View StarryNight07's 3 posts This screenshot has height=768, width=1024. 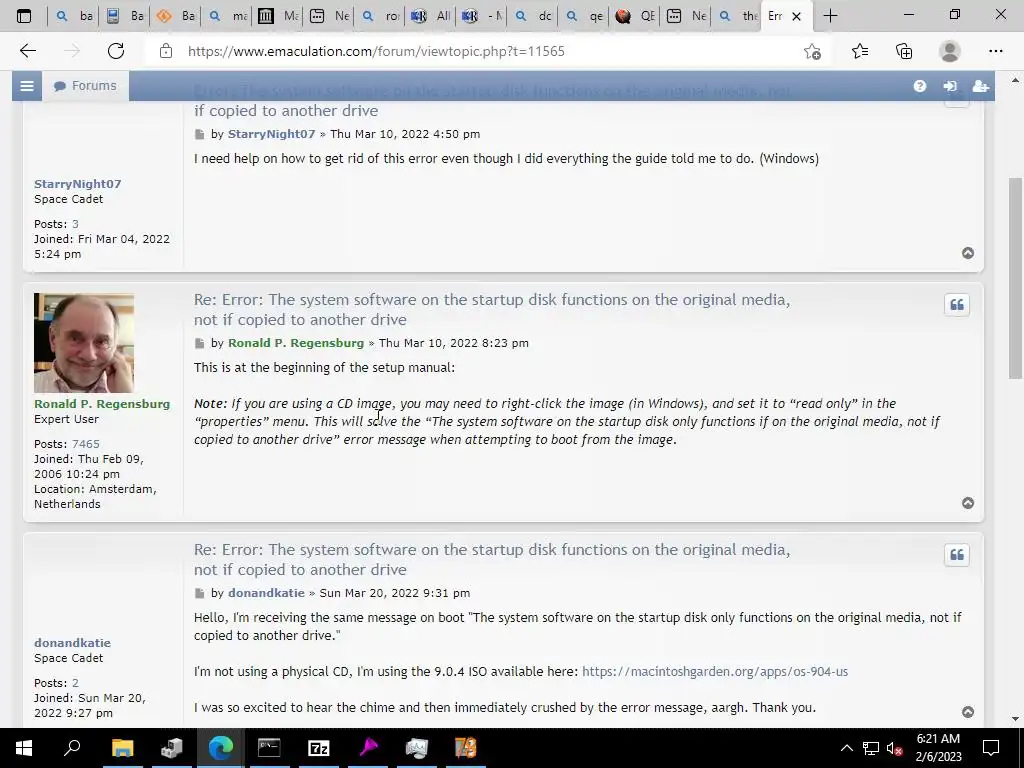[75, 224]
